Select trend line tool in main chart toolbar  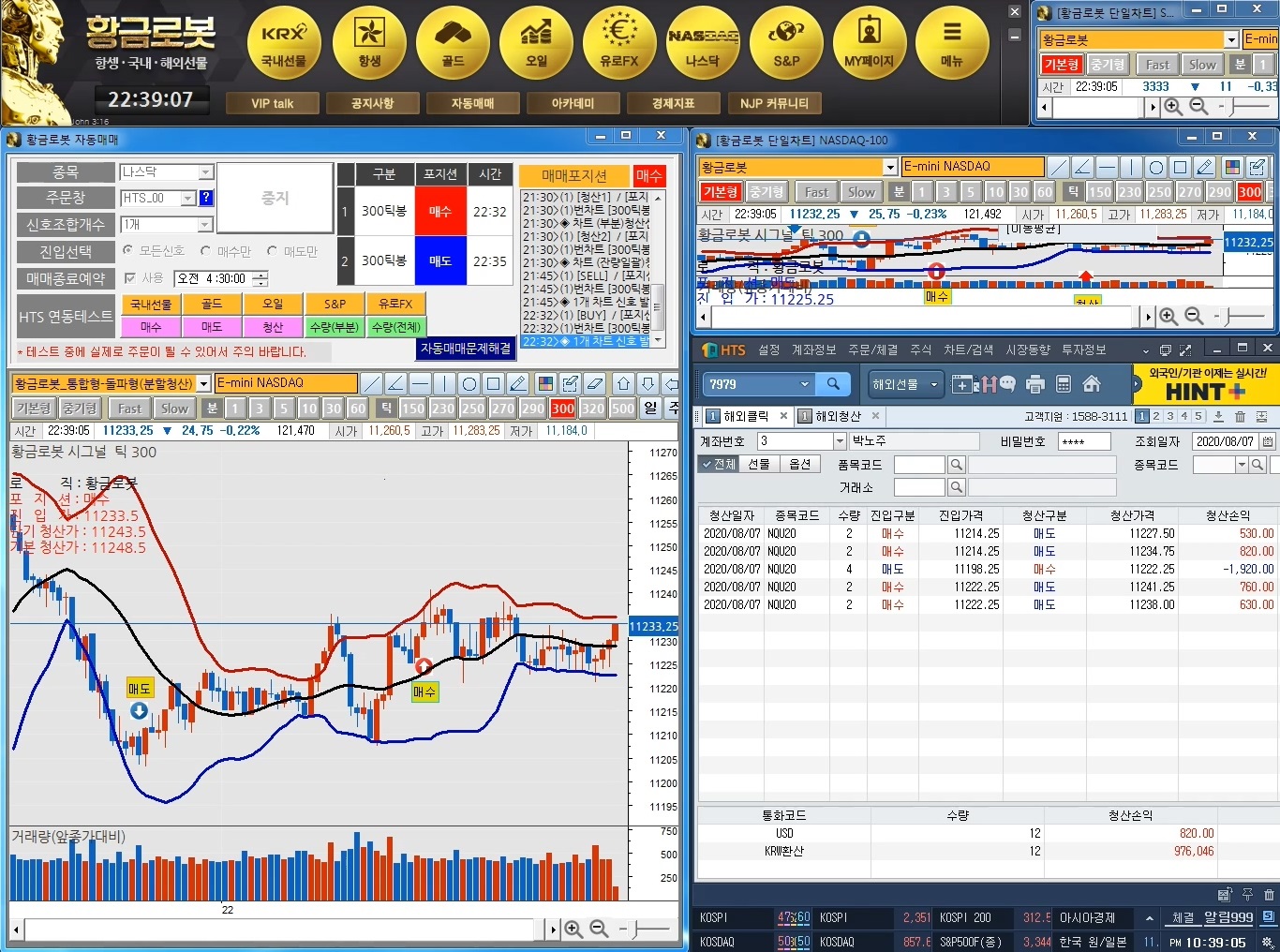coord(372,383)
